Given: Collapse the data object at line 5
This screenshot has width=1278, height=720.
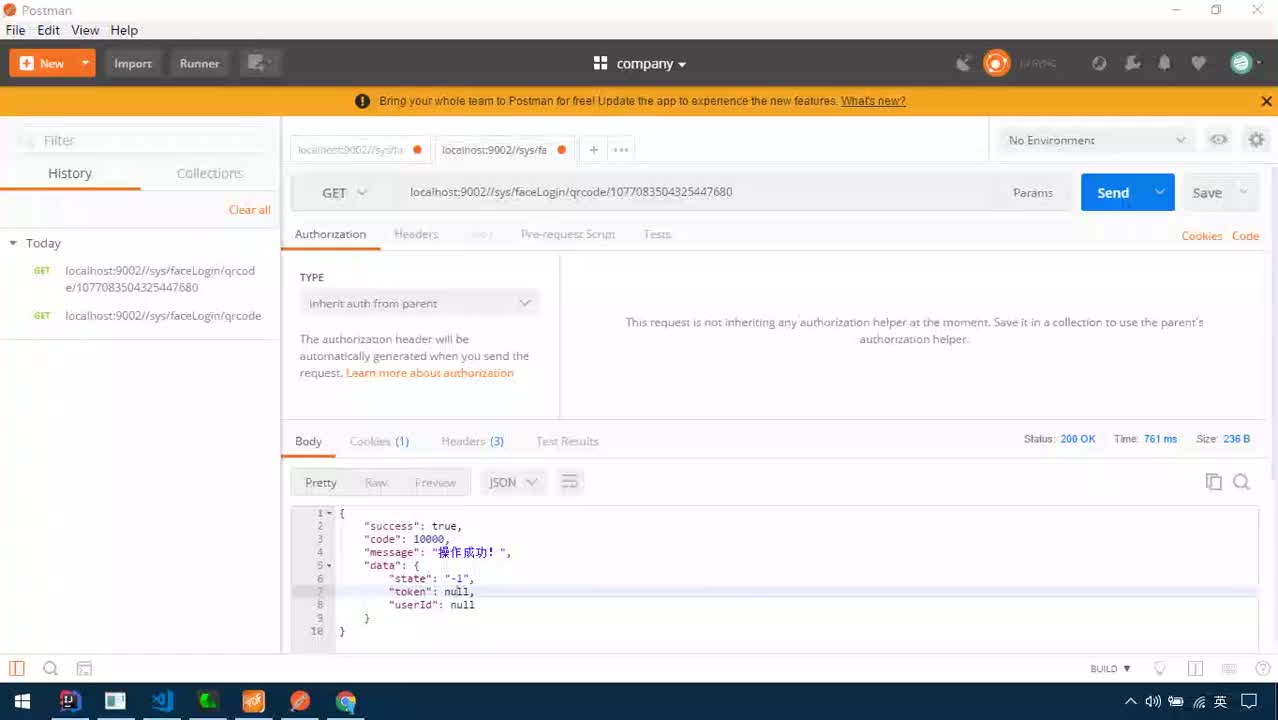Looking at the screenshot, I should [329, 566].
